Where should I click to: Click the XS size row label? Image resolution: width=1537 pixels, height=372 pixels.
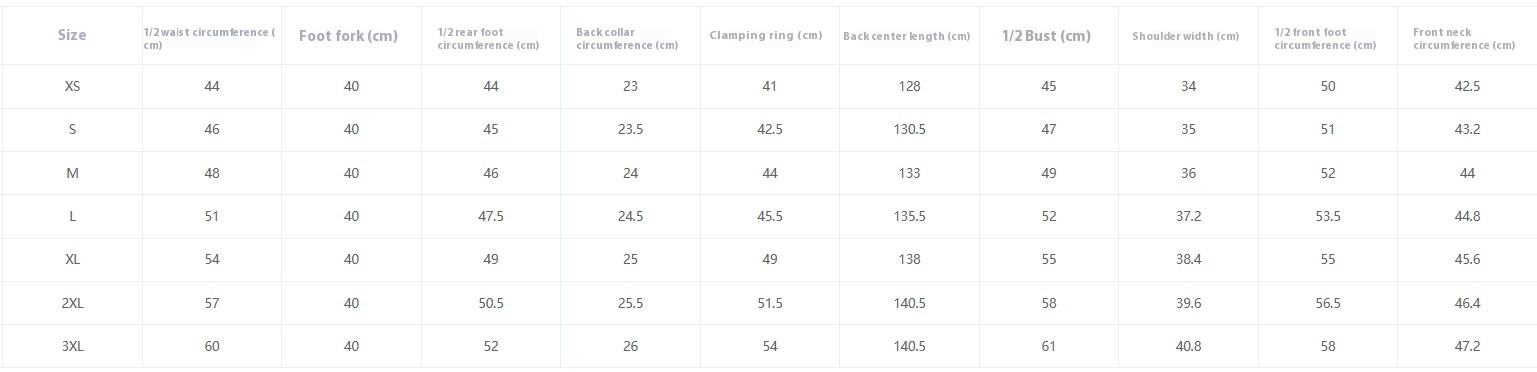pyautogui.click(x=72, y=87)
